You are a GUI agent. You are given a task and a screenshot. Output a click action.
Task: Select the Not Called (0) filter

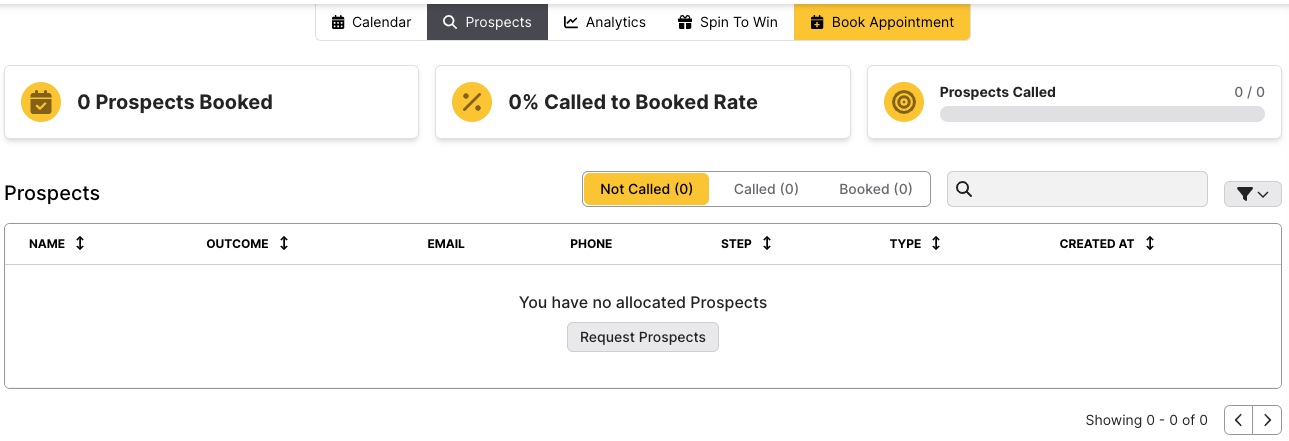click(646, 189)
